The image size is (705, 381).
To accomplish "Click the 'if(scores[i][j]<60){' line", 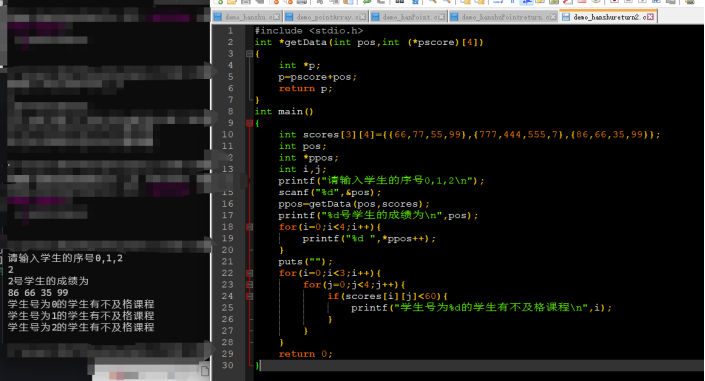I will click(387, 296).
